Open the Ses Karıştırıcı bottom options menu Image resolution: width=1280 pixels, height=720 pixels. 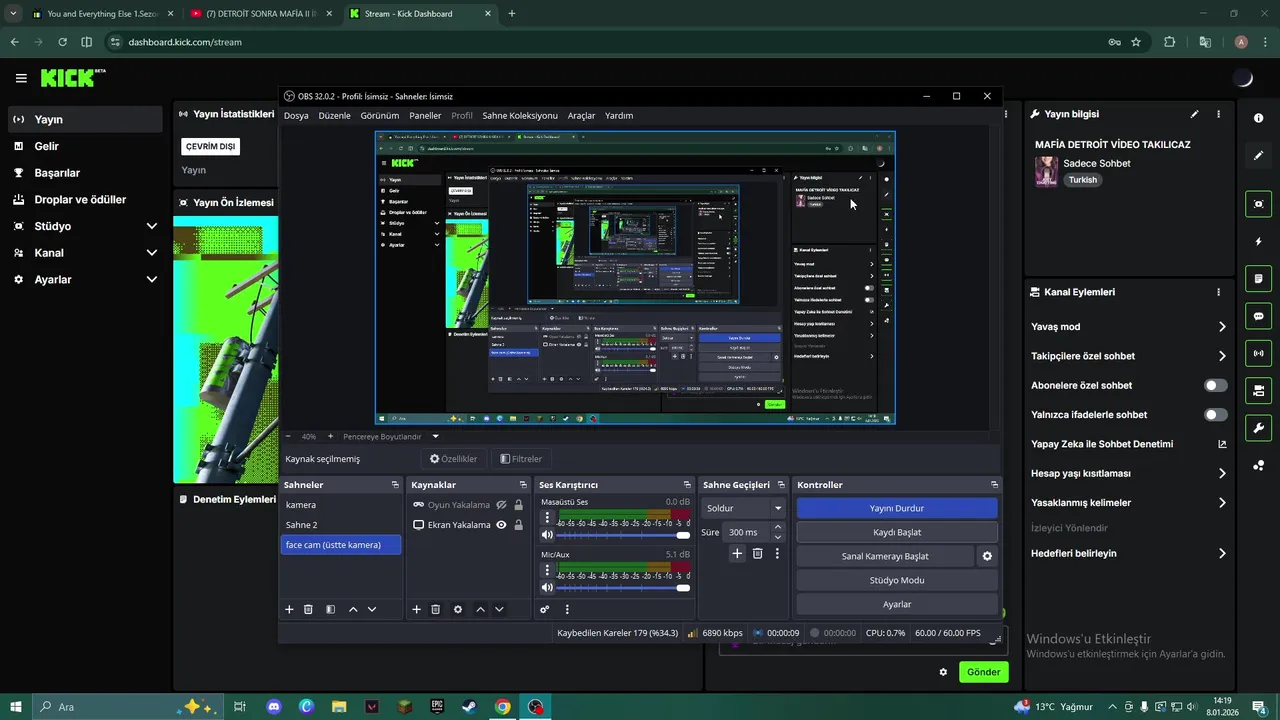coord(567,609)
